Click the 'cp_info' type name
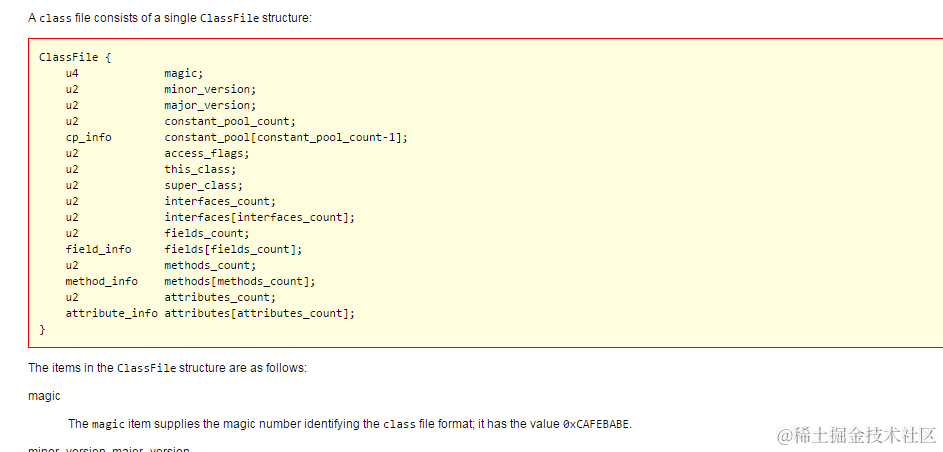This screenshot has width=943, height=452. point(88,138)
